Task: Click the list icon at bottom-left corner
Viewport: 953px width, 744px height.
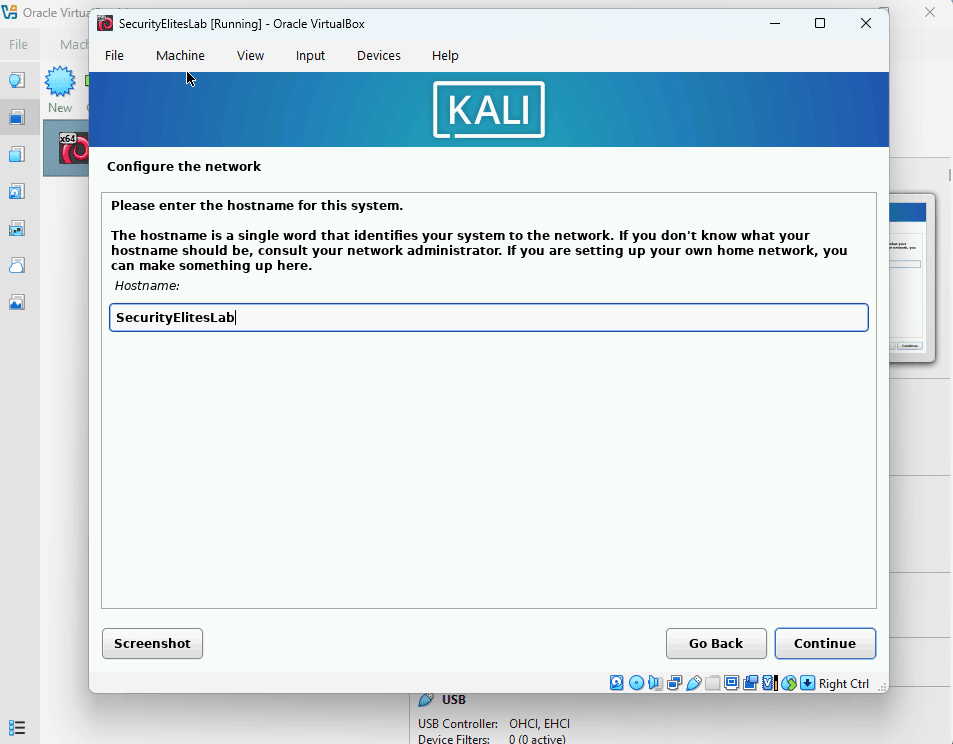Action: point(16,727)
